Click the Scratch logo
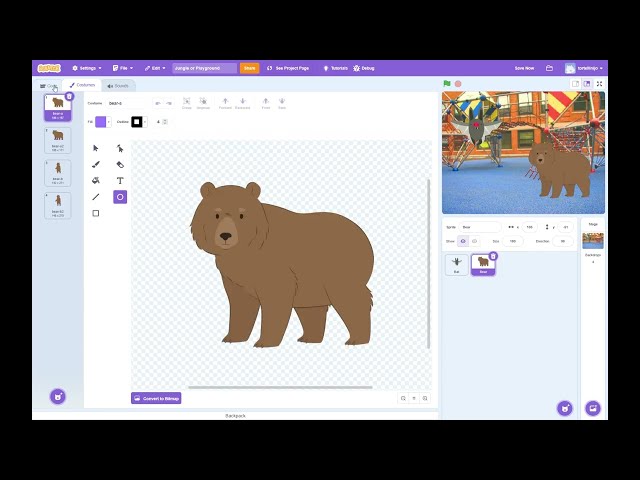 pos(49,68)
